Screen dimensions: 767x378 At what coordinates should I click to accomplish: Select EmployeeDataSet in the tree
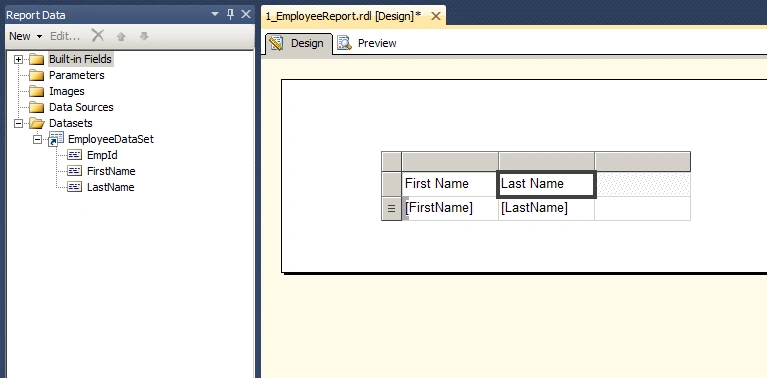[111, 139]
